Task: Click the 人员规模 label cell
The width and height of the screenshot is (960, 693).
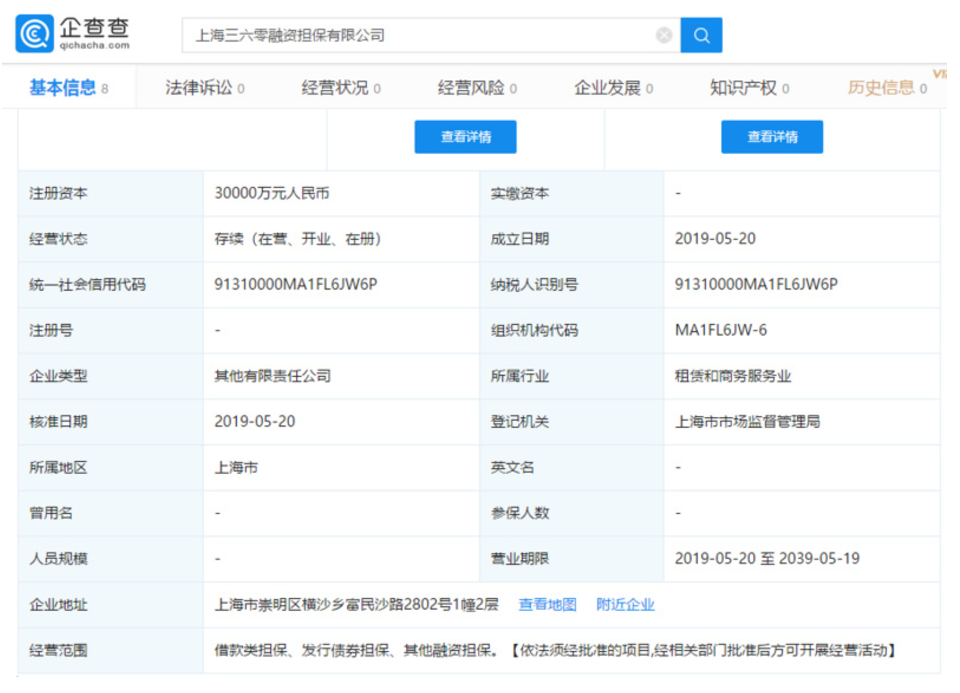Action: (111, 559)
